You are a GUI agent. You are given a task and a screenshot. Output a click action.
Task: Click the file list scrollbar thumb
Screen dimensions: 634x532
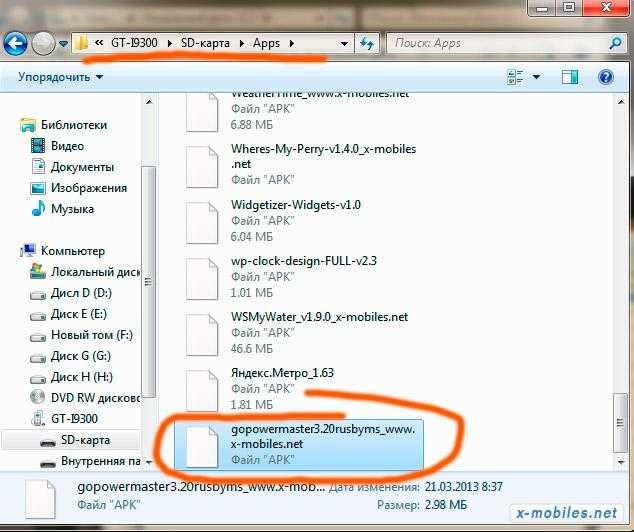click(x=620, y=423)
